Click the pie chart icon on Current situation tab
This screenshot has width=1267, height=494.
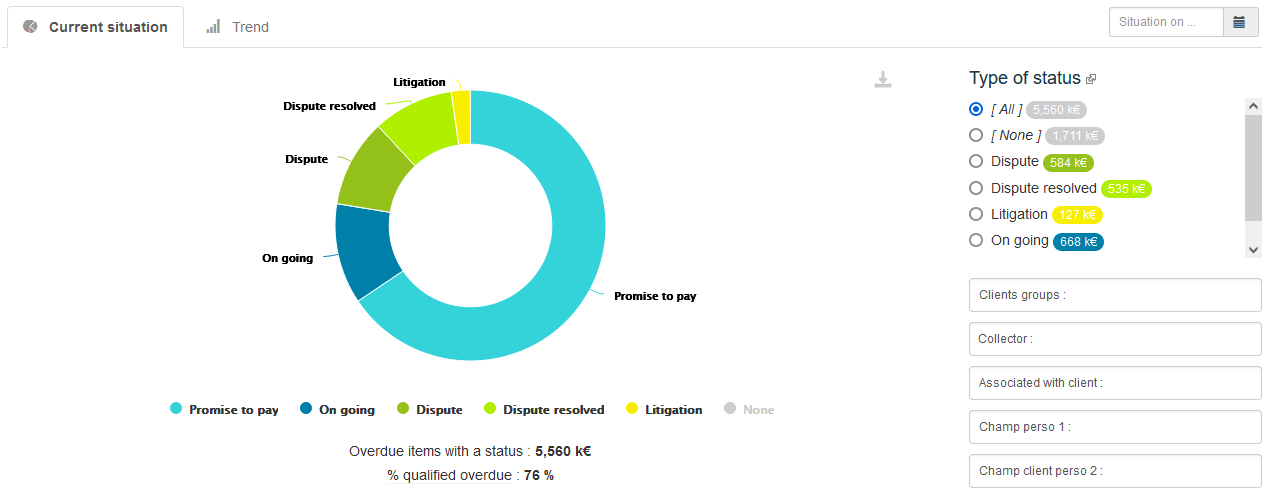point(30,27)
